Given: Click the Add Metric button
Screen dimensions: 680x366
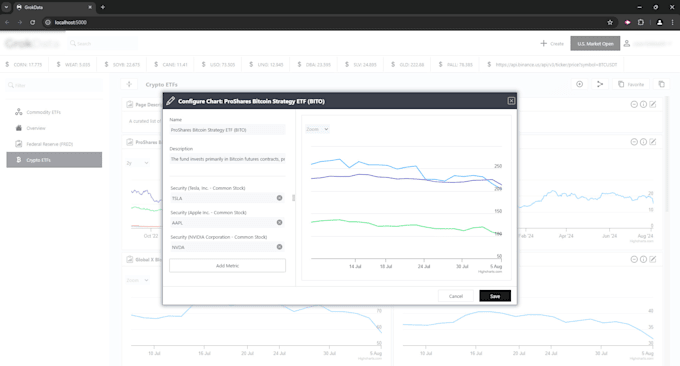Looking at the screenshot, I should pos(227,265).
